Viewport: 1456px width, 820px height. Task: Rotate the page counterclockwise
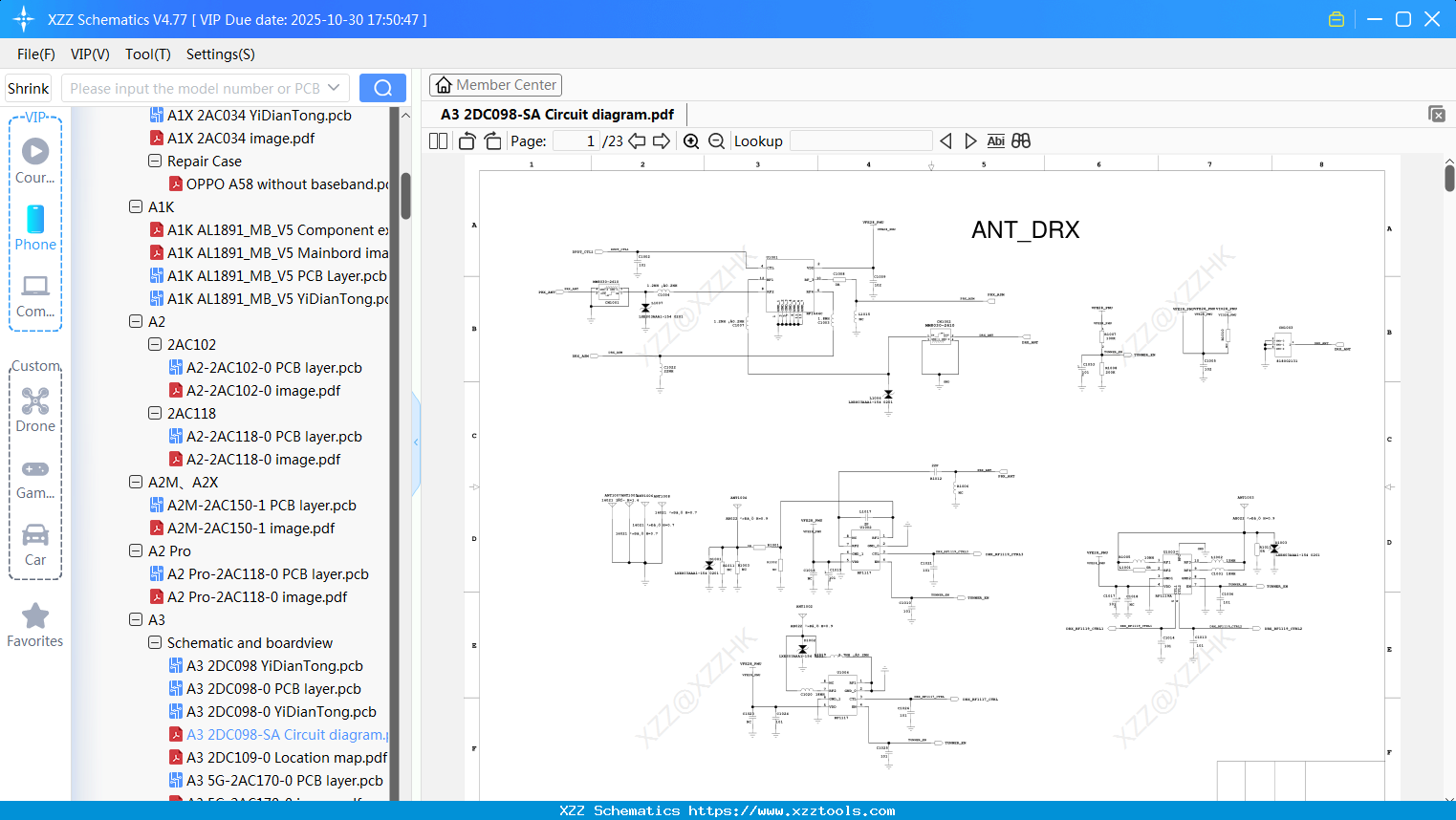pyautogui.click(x=467, y=141)
